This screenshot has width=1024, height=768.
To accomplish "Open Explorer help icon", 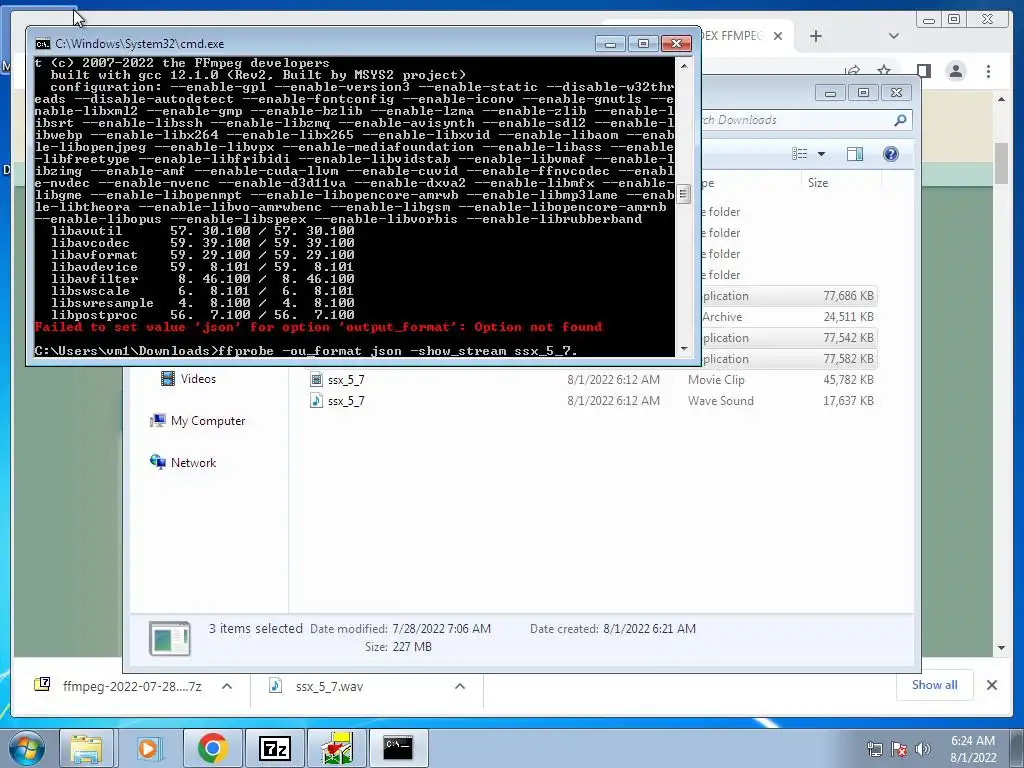I will pos(890,153).
